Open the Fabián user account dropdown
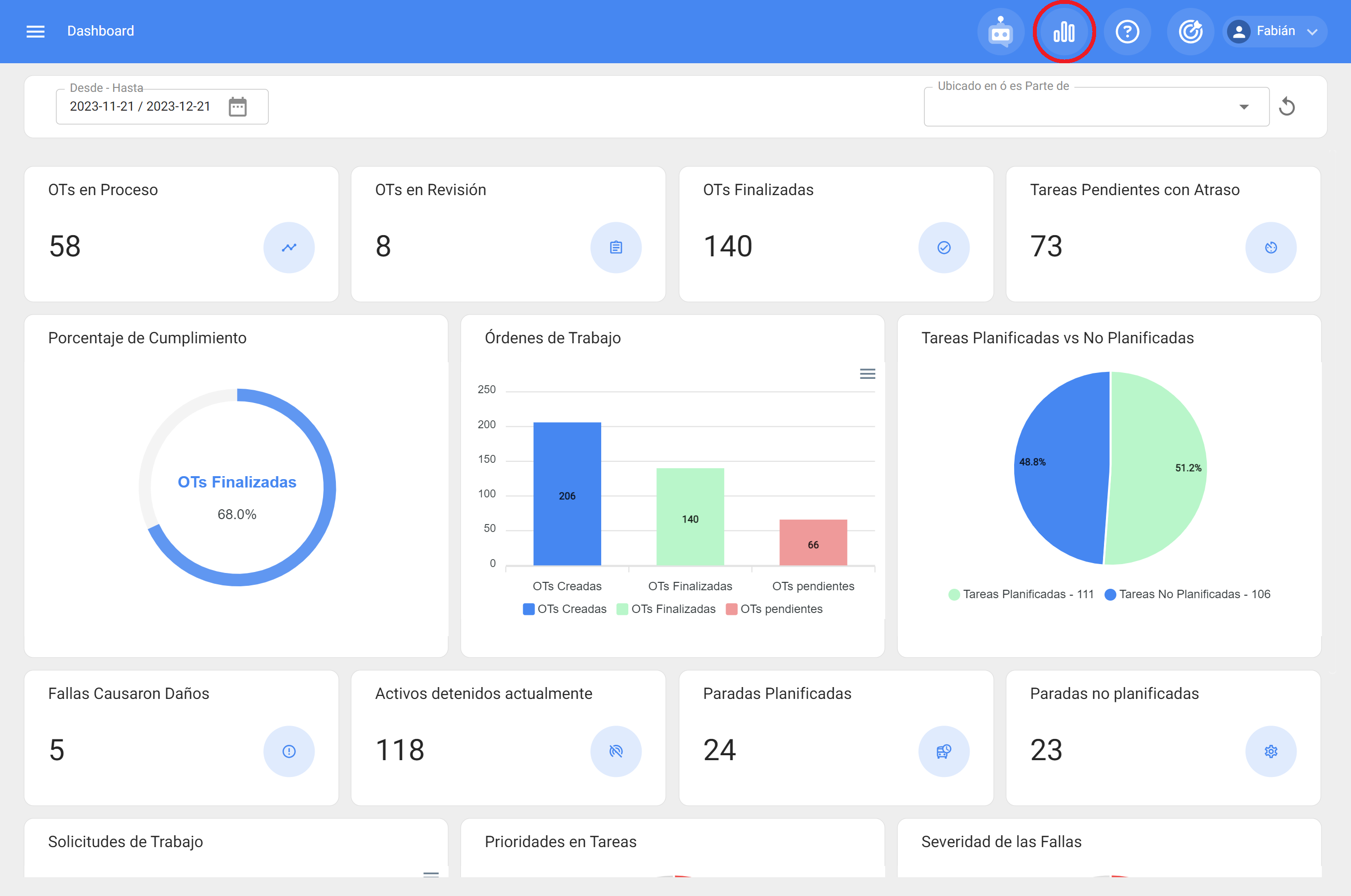The image size is (1351, 896). 1275,32
